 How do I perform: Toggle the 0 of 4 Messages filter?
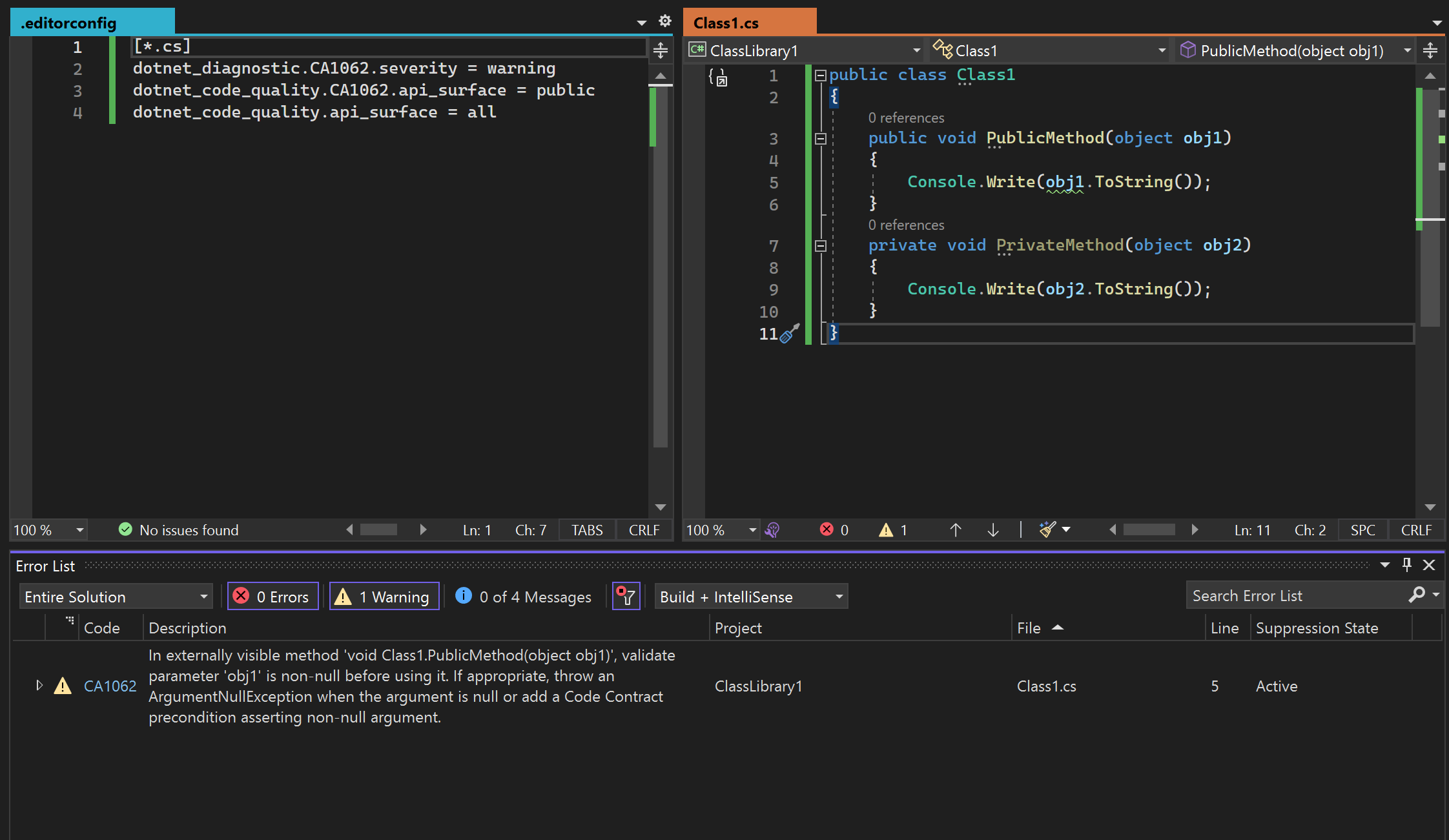pos(524,596)
